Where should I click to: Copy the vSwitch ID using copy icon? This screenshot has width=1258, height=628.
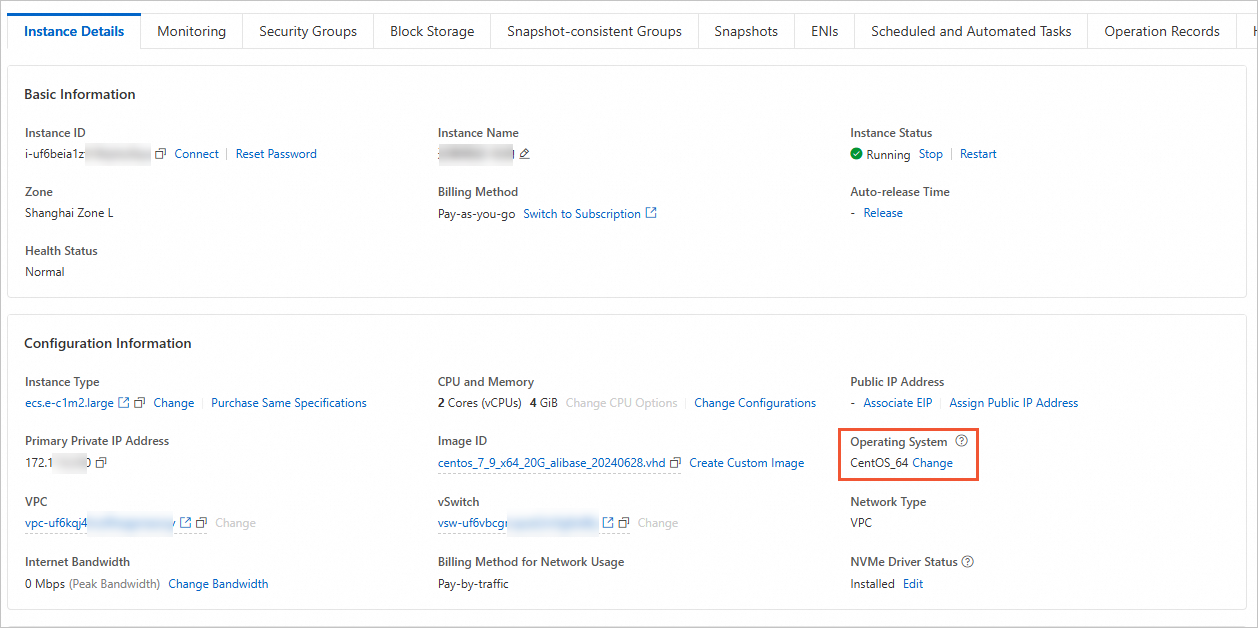click(x=624, y=523)
